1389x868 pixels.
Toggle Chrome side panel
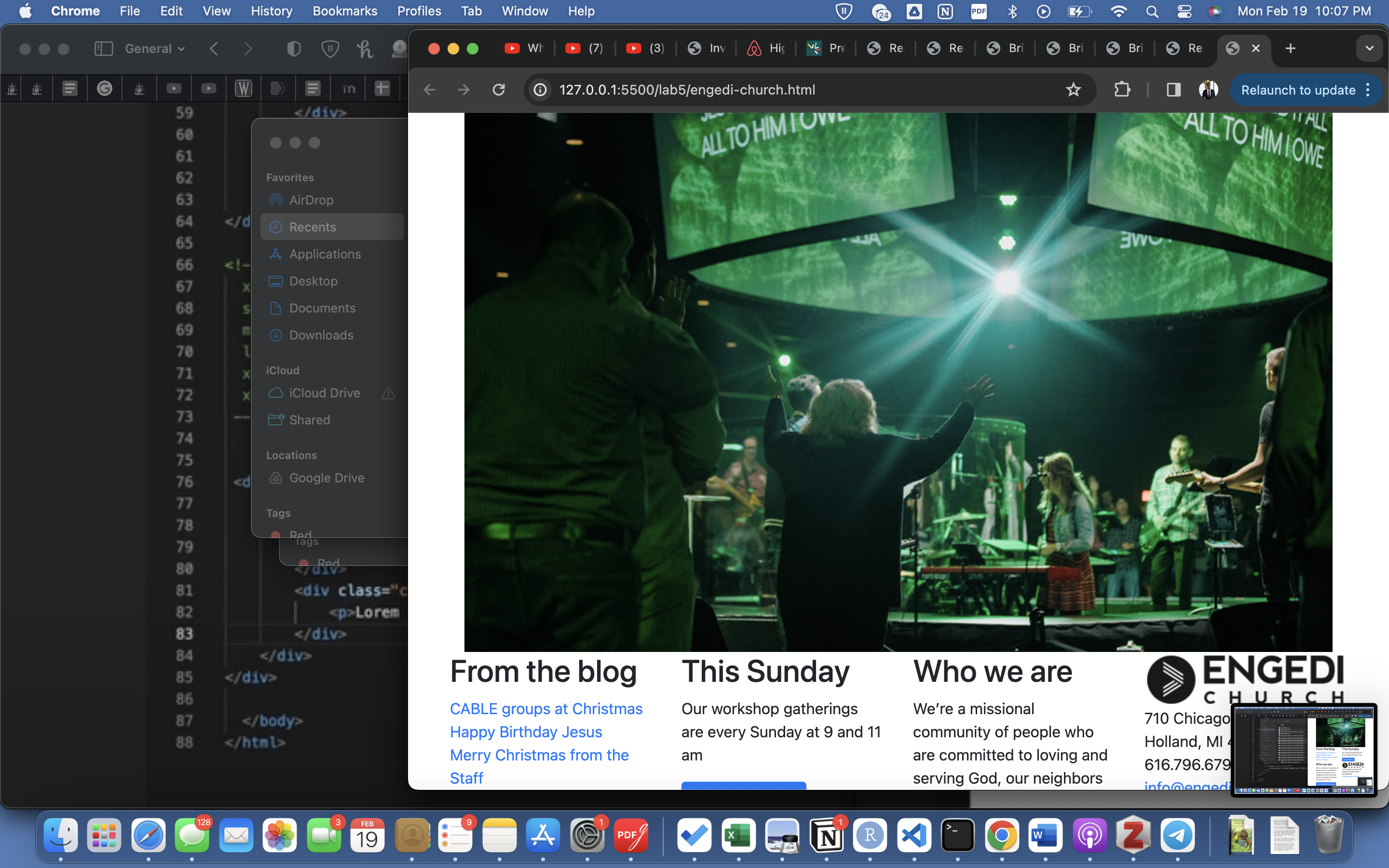pyautogui.click(x=1173, y=90)
